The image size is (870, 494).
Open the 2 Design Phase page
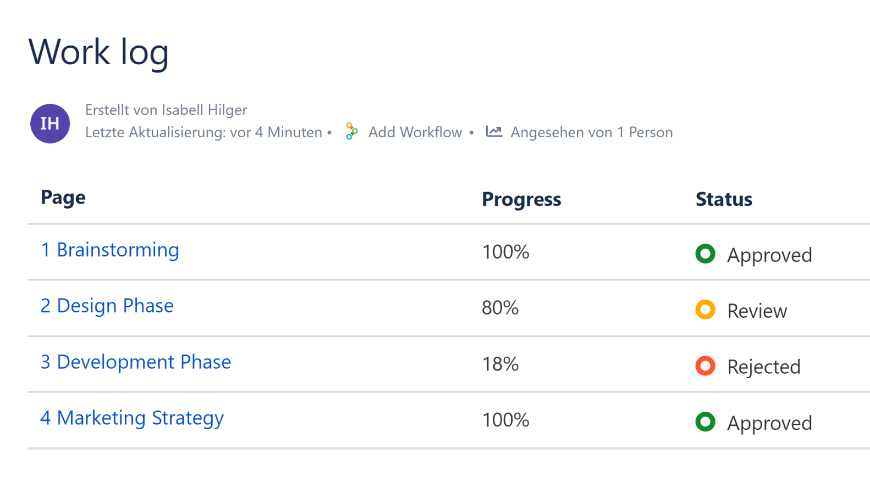point(107,306)
